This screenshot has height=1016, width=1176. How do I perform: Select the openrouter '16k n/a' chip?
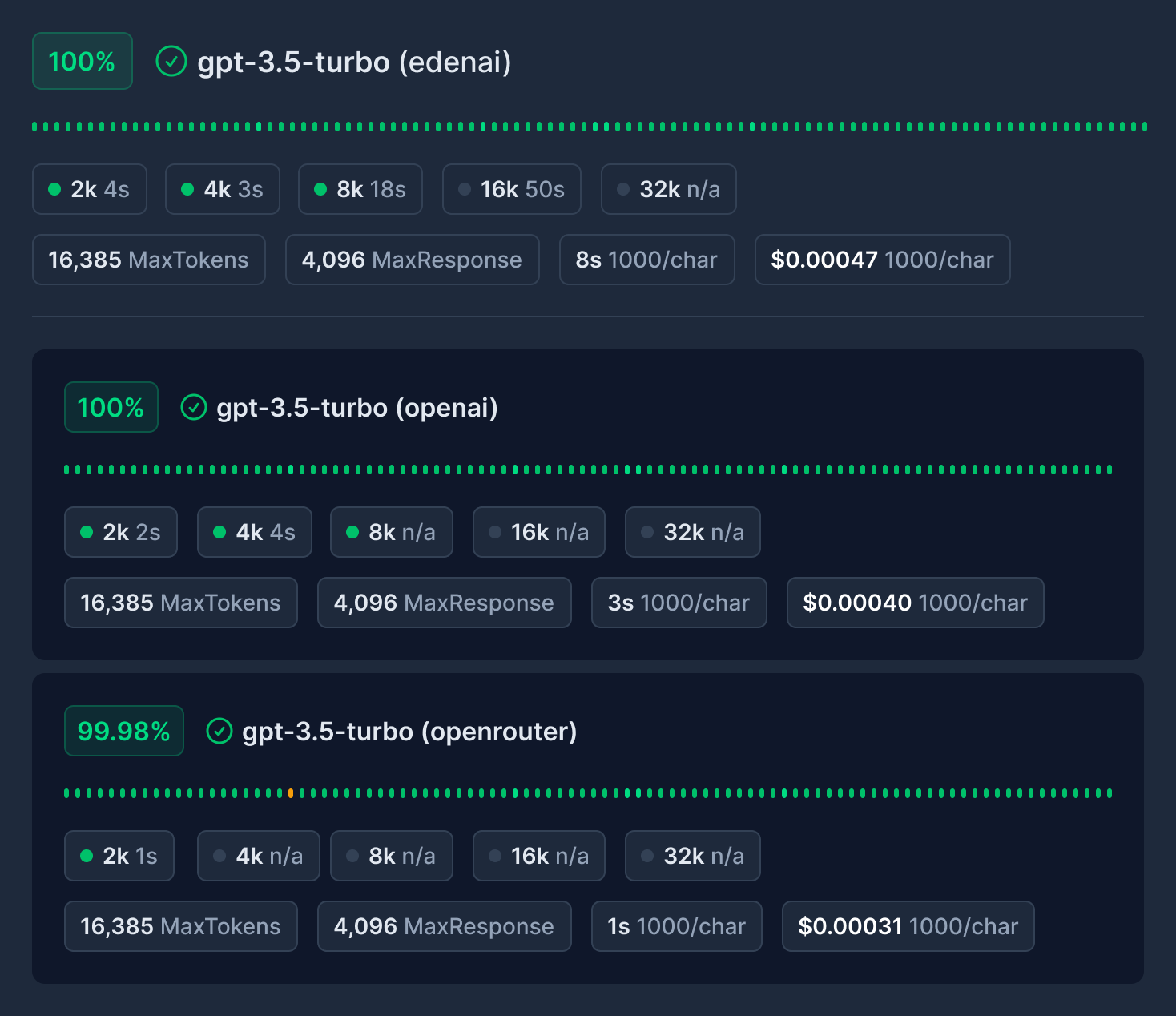[539, 856]
